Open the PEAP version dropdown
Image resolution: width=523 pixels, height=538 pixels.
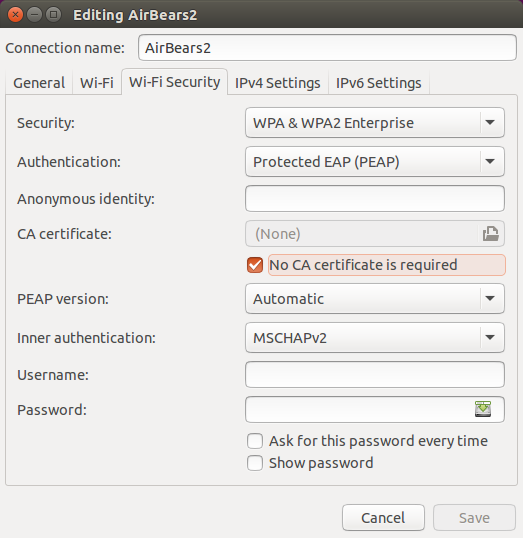coord(375,299)
